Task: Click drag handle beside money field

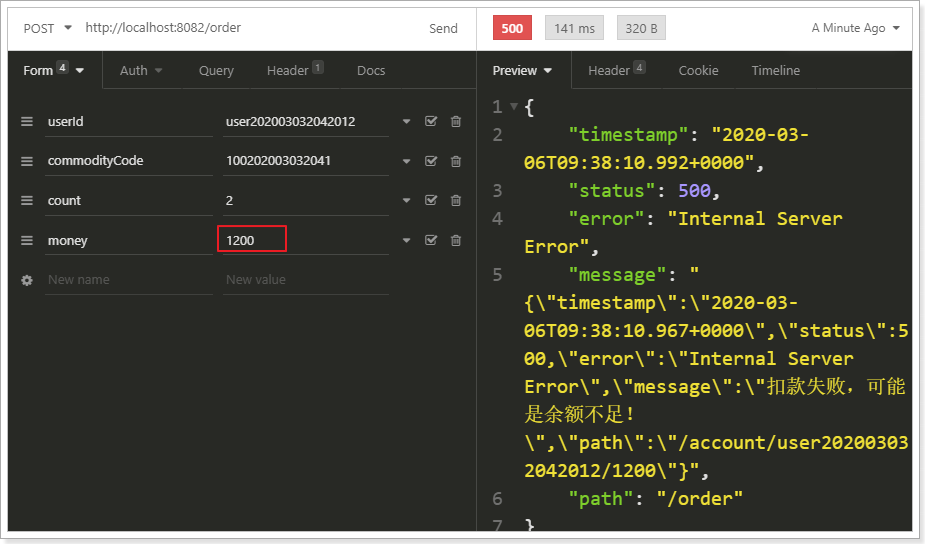Action: (27, 241)
